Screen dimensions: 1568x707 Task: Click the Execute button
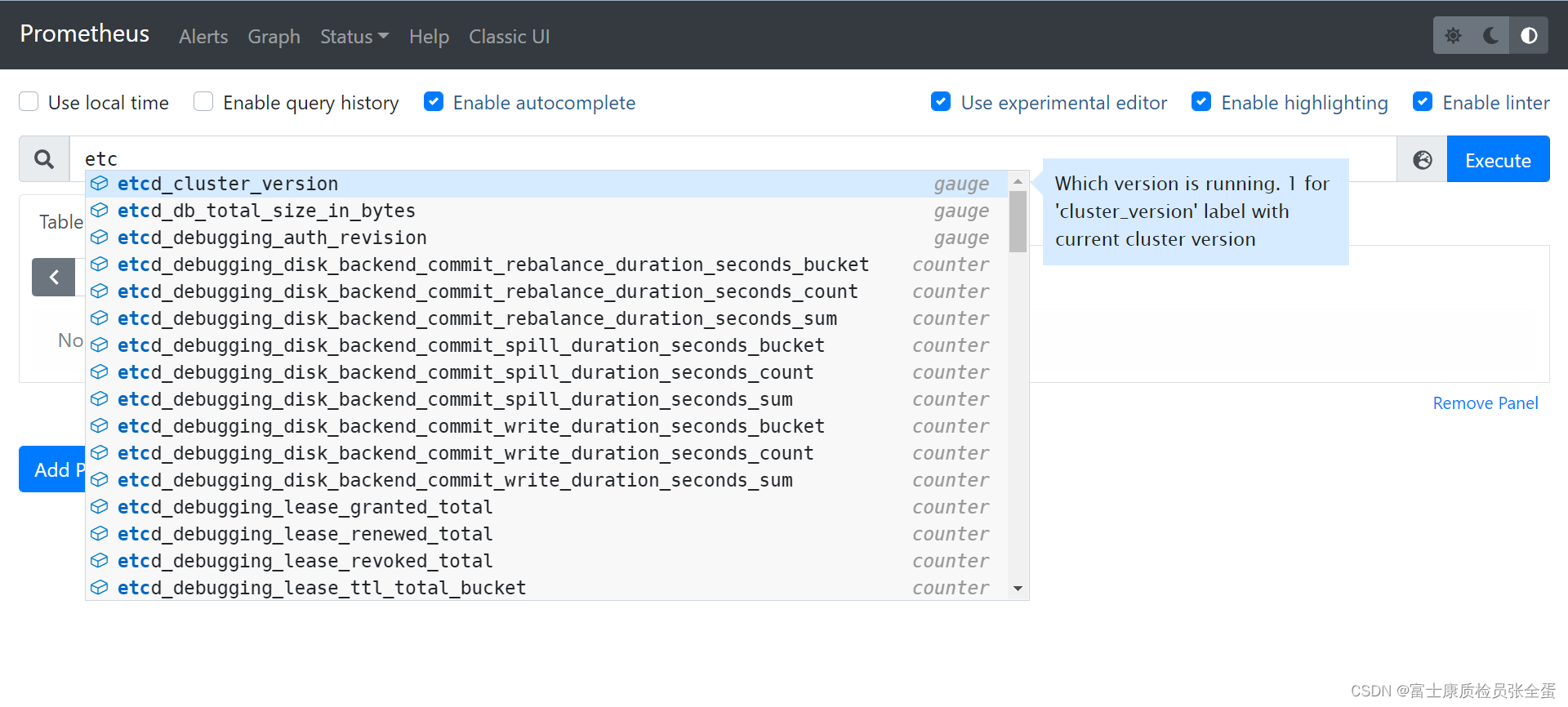click(x=1498, y=159)
